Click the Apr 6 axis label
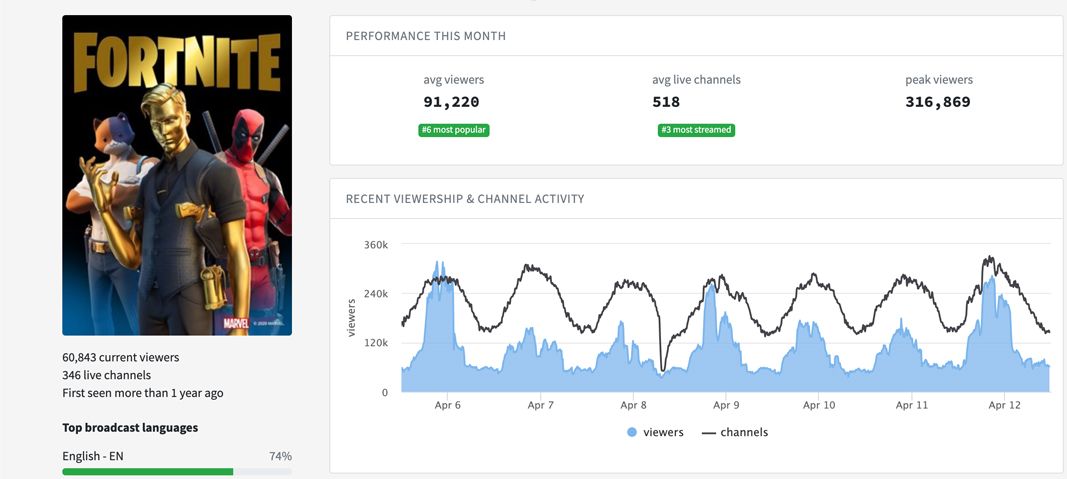Screen dimensions: 1067x479 (x=448, y=406)
